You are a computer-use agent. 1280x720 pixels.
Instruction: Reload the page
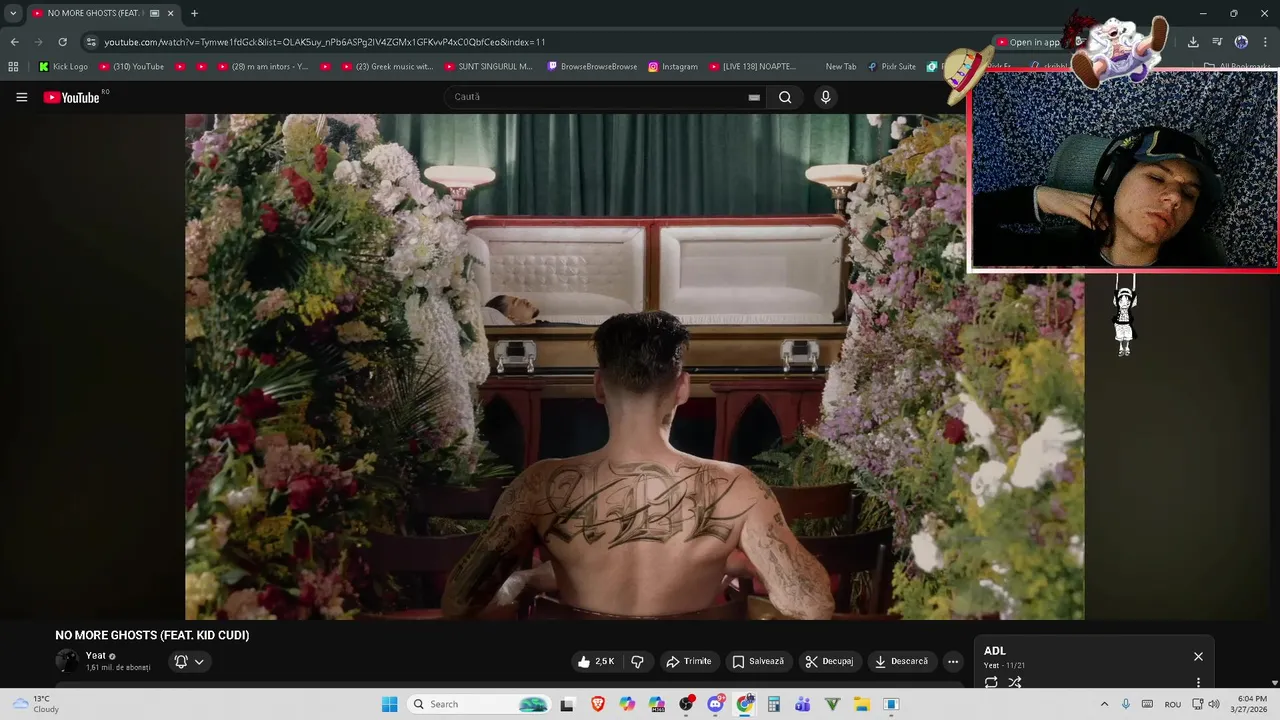[x=62, y=42]
